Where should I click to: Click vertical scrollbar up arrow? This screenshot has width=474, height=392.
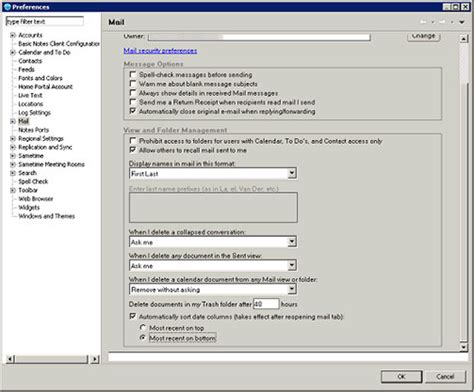tap(464, 38)
